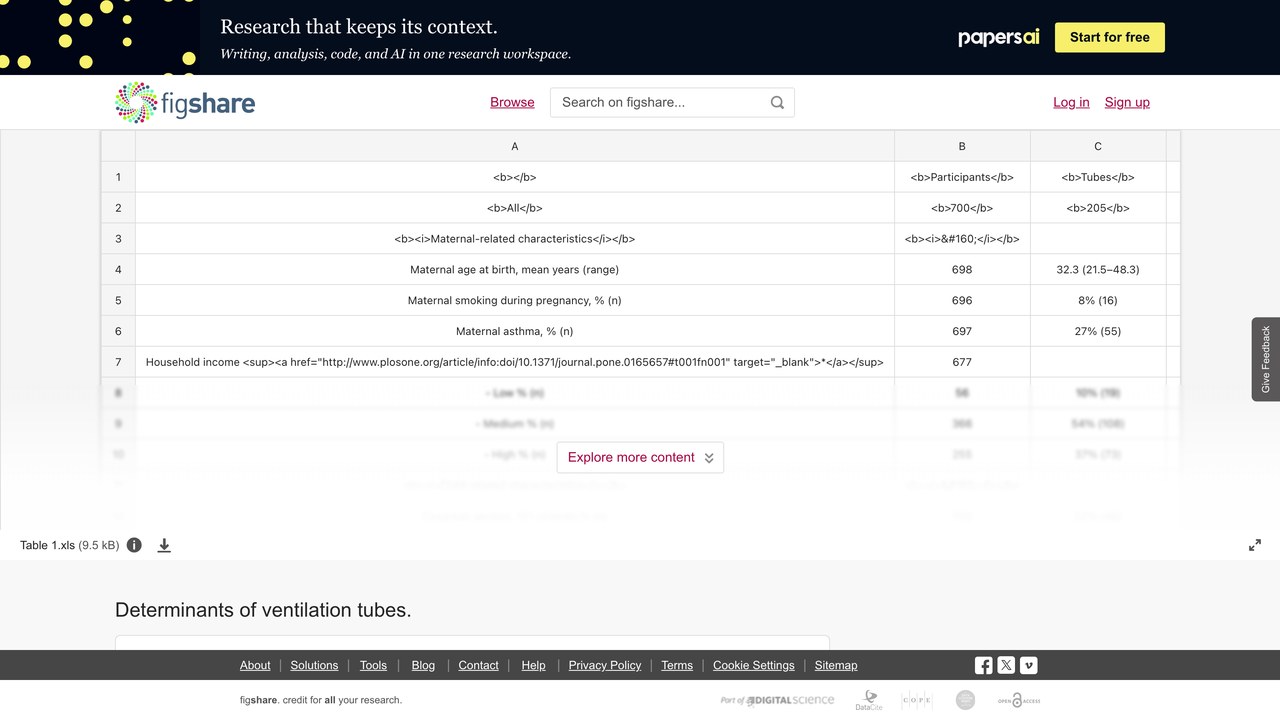
Task: Click the cell 'Maternal age at birth, mean years (range)'
Action: pyautogui.click(x=515, y=270)
